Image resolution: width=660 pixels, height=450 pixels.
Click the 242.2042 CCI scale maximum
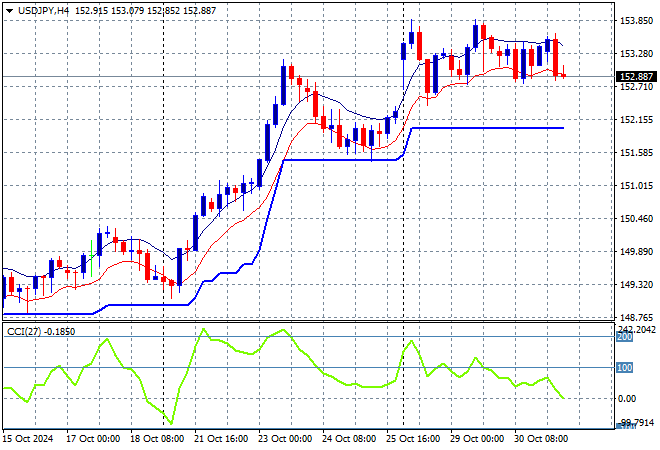click(636, 329)
